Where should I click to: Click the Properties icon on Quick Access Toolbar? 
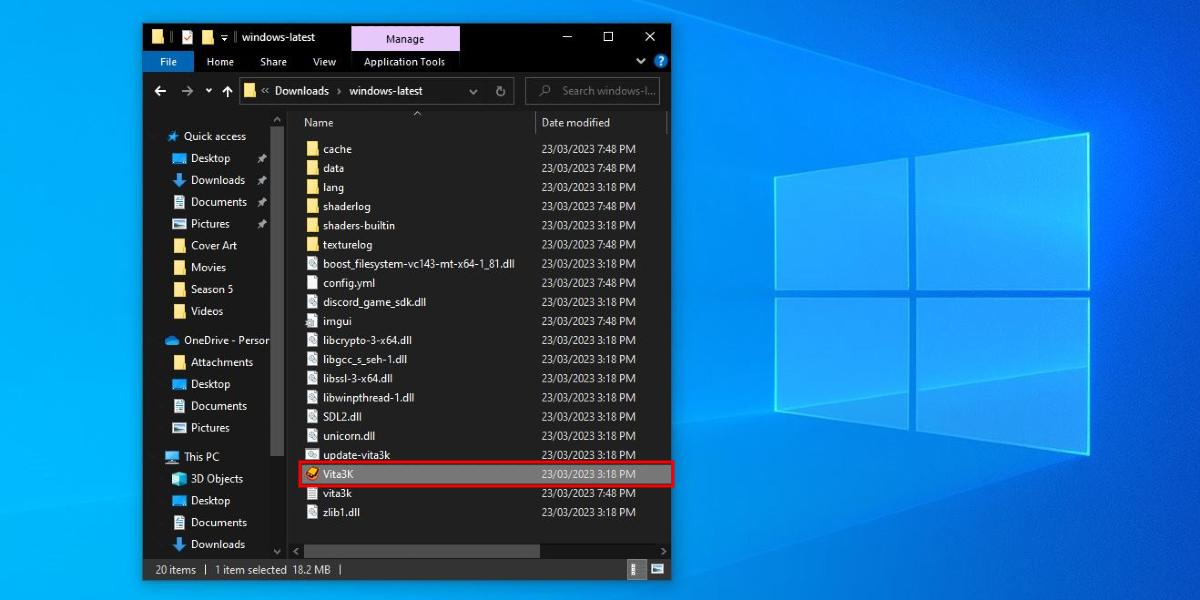click(x=187, y=37)
